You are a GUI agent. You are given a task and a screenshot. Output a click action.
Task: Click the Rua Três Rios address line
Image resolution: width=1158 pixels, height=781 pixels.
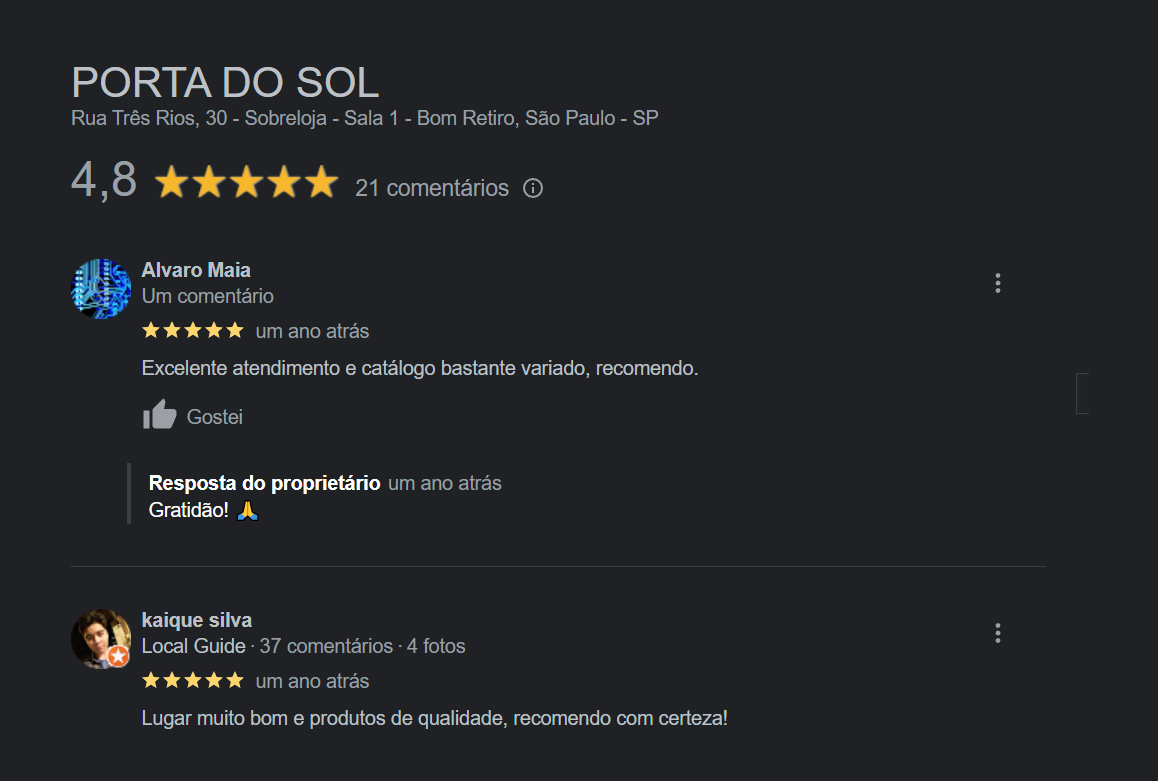tap(364, 118)
